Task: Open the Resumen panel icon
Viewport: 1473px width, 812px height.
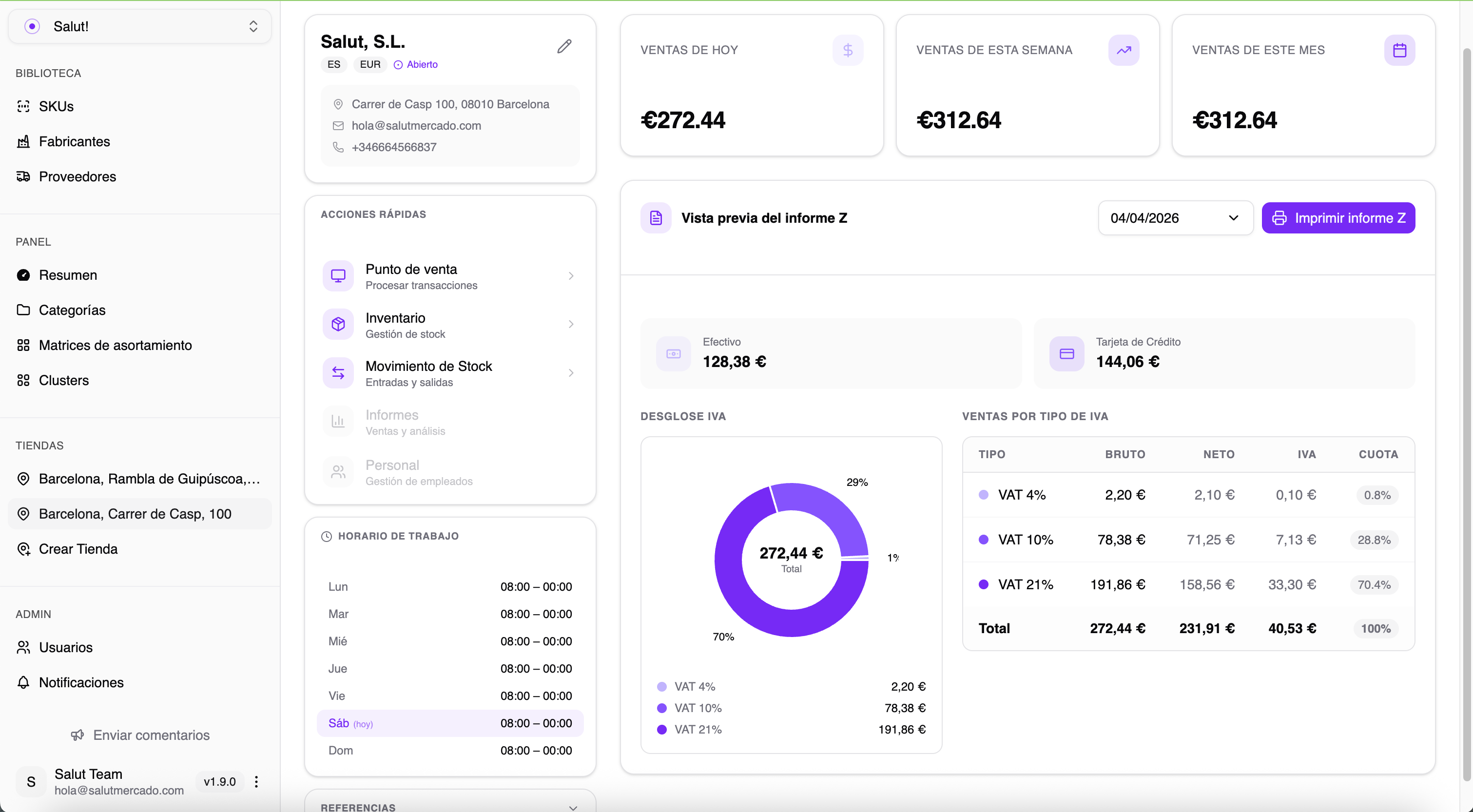Action: (x=23, y=275)
